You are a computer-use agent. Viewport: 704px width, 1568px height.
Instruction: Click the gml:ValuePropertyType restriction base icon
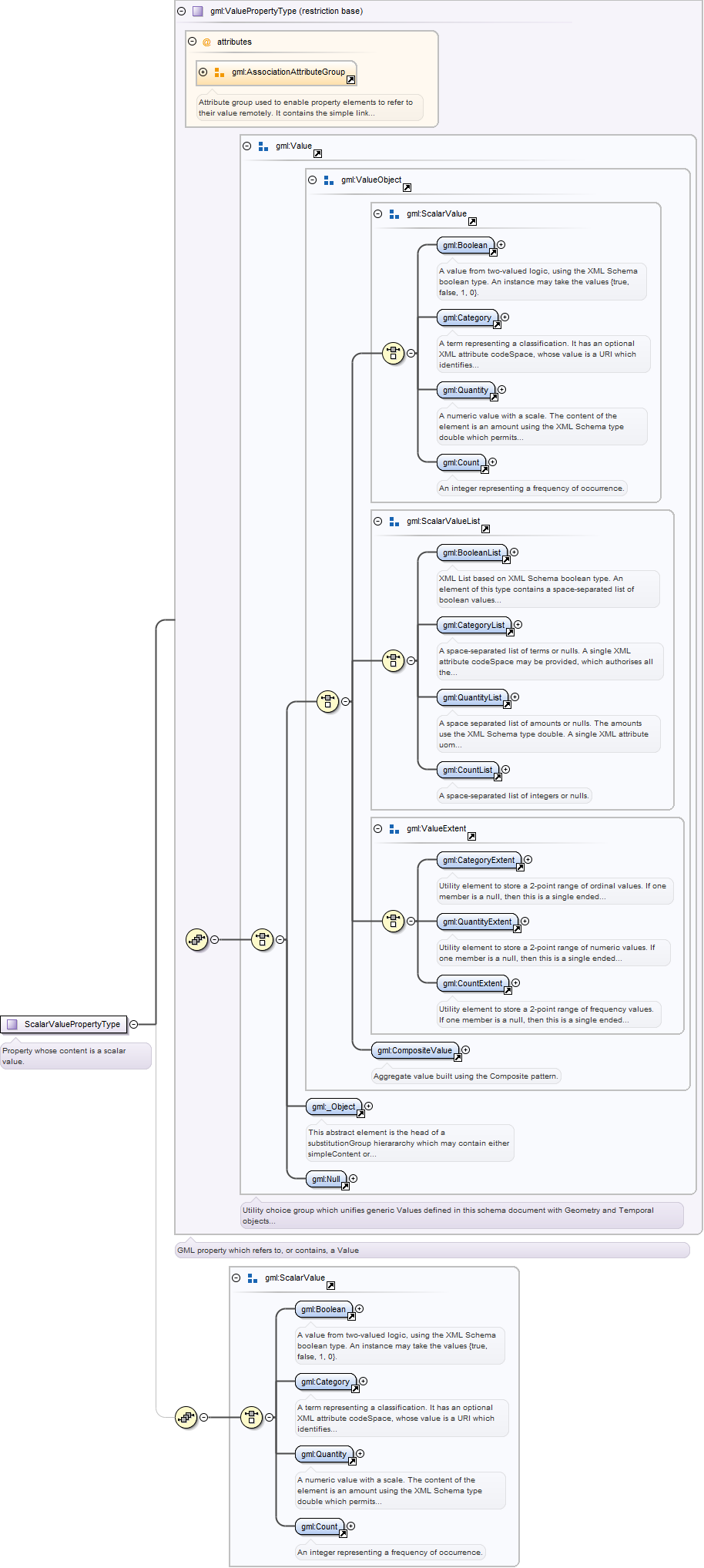point(198,12)
